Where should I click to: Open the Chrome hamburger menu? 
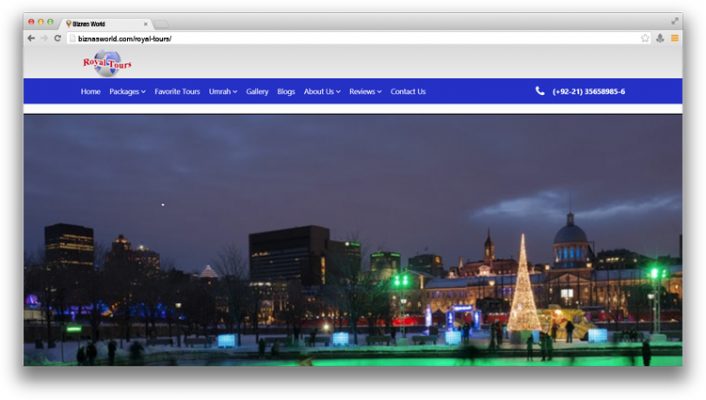tap(674, 38)
